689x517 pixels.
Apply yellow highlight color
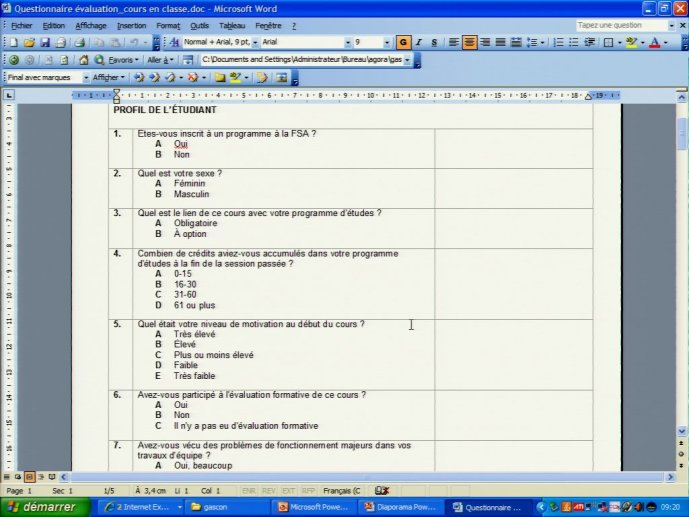point(631,43)
